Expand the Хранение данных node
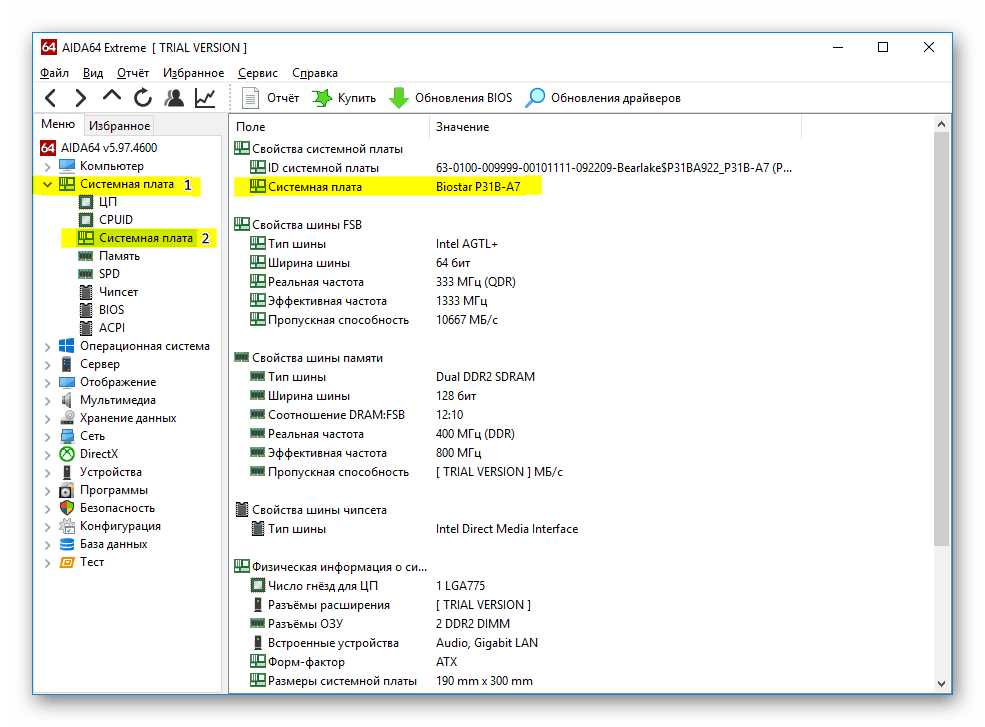 point(48,418)
